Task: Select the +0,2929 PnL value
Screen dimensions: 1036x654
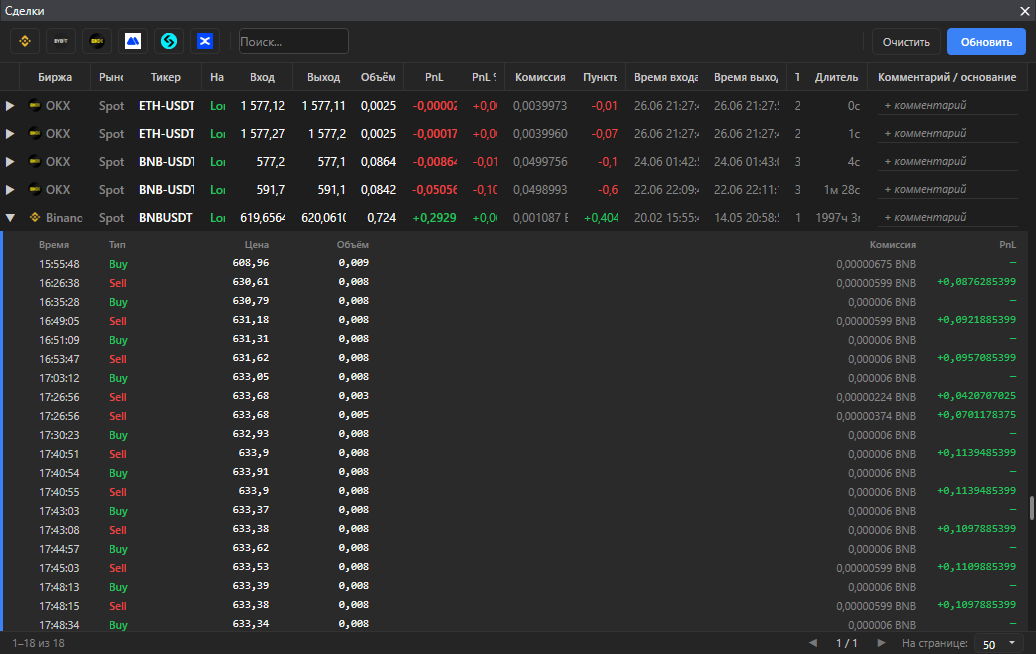Action: (434, 217)
